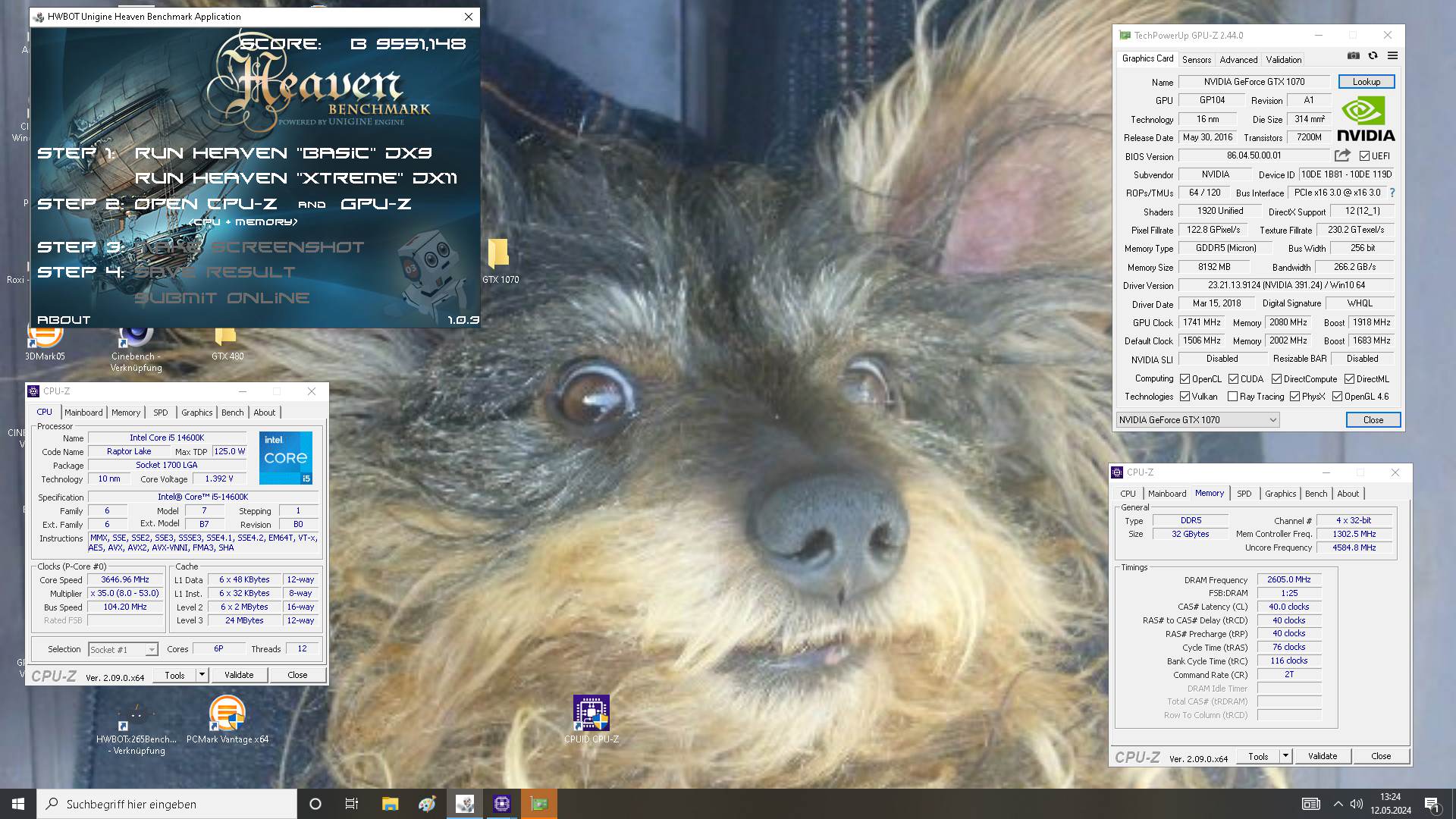Toggle the CUDA checkbox

coord(1233,379)
